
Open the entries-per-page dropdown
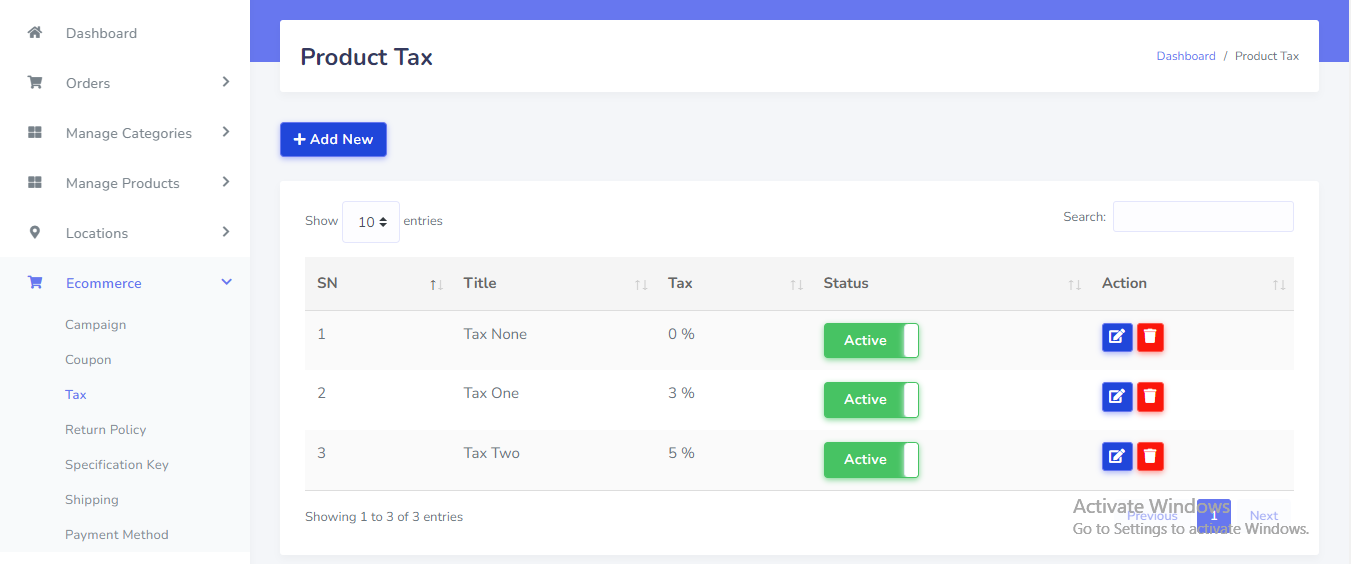(x=371, y=222)
